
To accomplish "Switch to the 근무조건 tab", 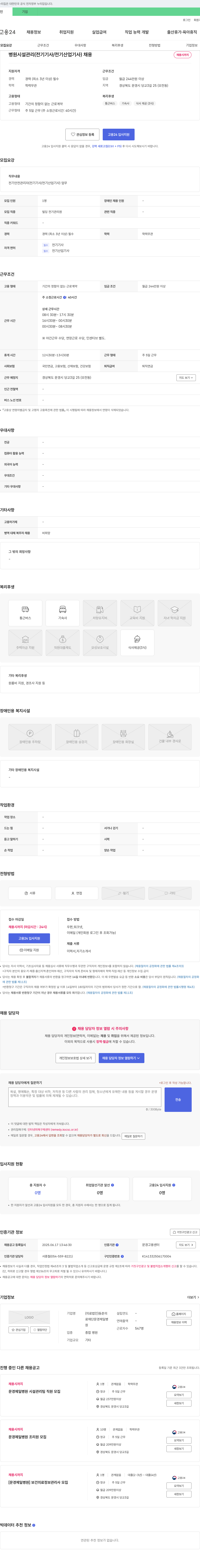I will click(x=43, y=45).
